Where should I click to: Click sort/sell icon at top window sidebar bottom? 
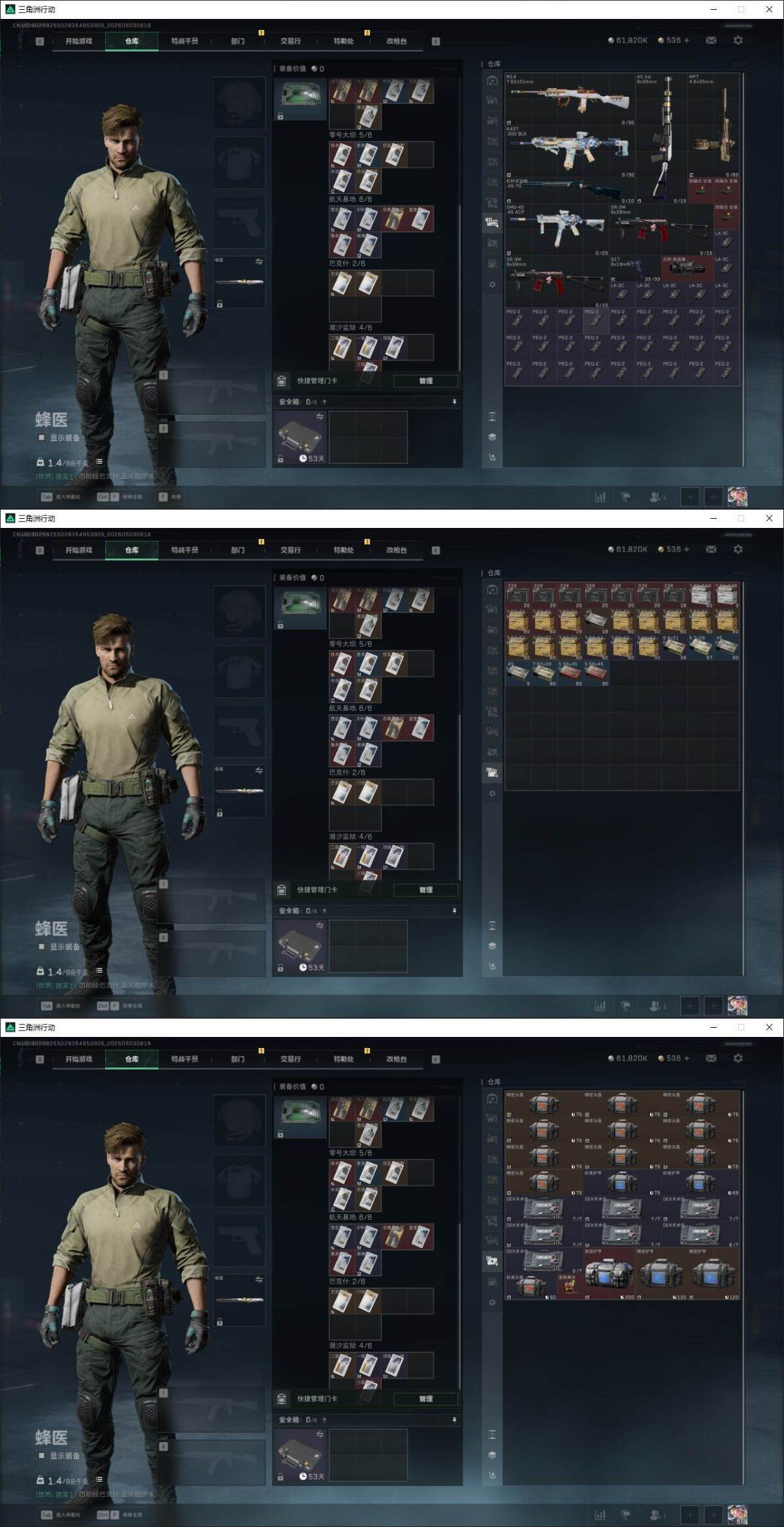click(493, 457)
